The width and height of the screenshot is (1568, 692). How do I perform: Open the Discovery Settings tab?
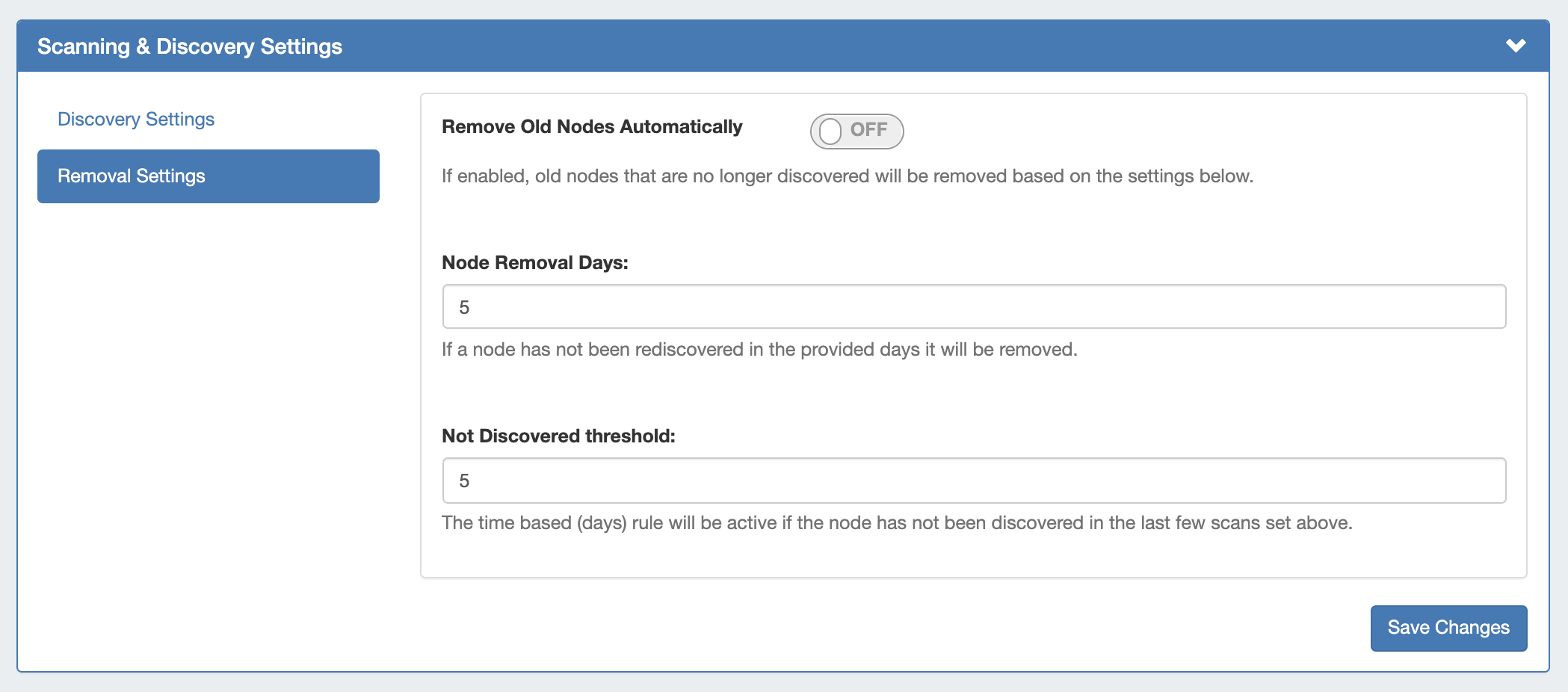pyautogui.click(x=136, y=120)
